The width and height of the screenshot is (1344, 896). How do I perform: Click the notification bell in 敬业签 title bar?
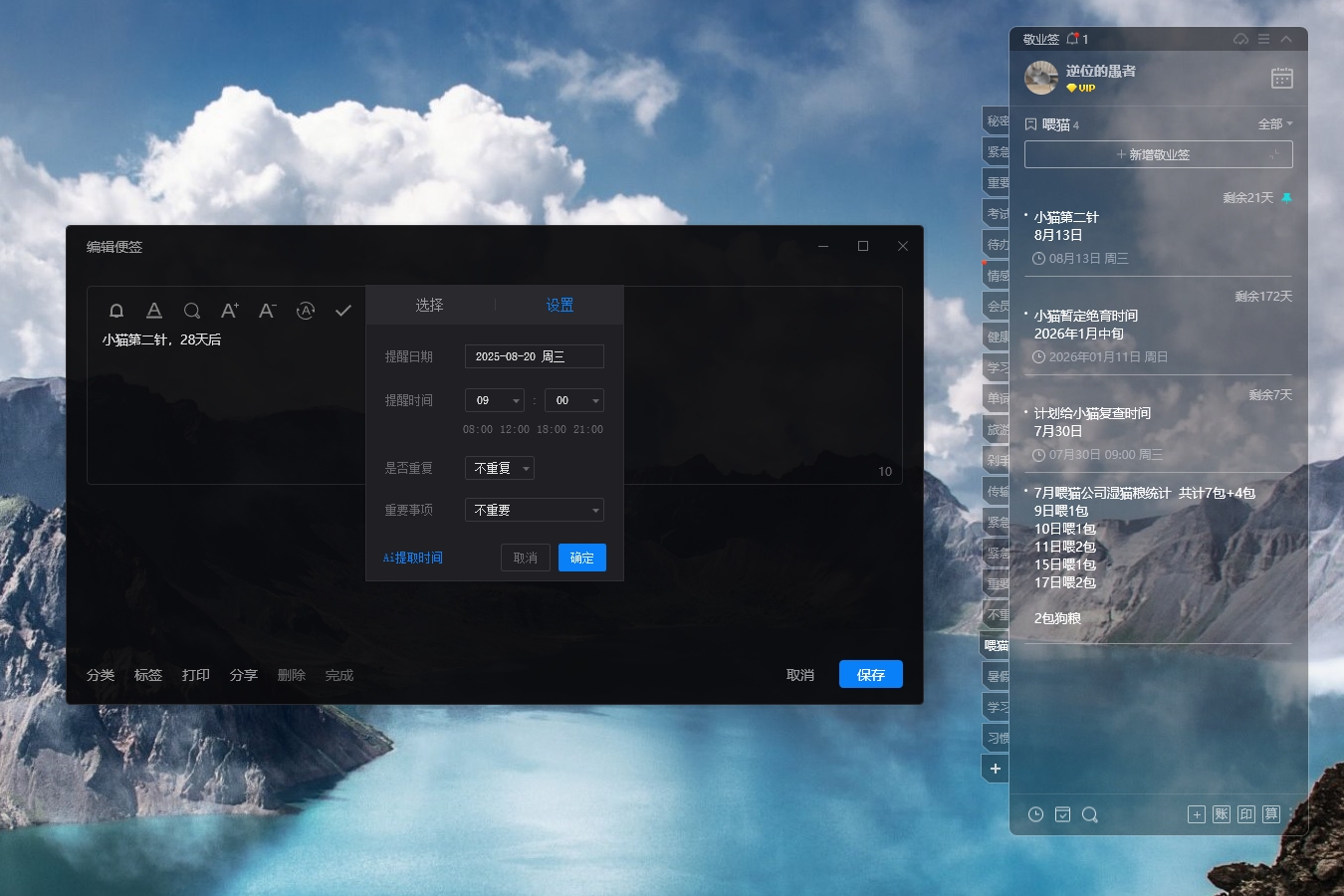[1073, 39]
